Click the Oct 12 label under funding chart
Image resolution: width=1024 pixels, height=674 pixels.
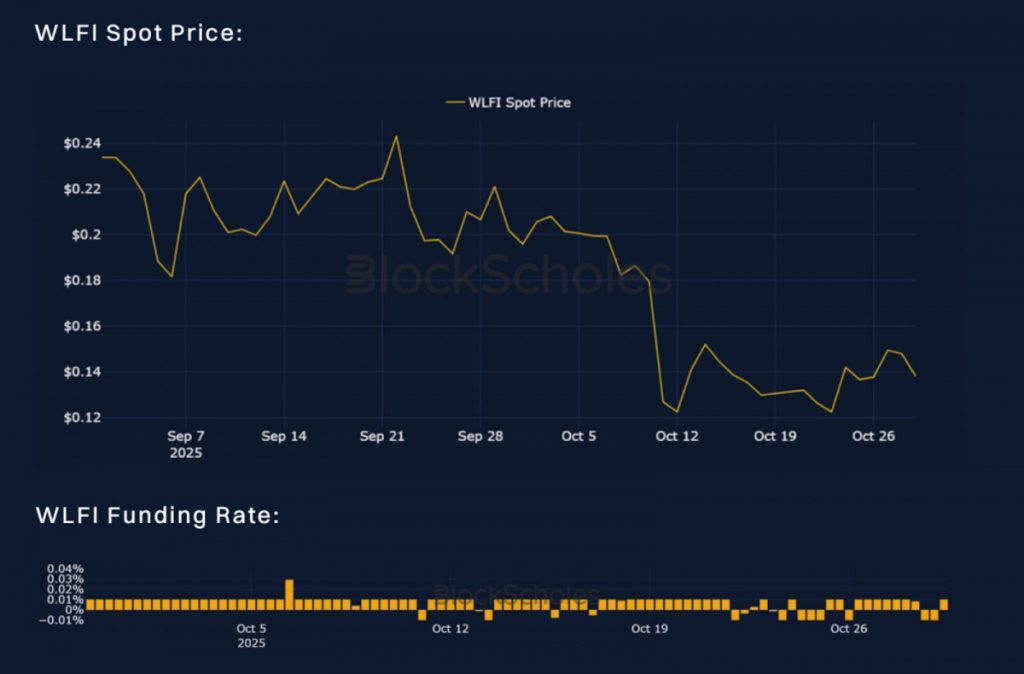tap(449, 628)
